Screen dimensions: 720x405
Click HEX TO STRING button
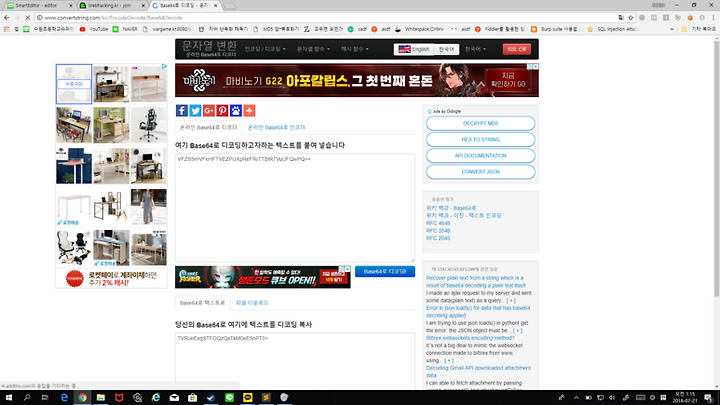coord(480,140)
